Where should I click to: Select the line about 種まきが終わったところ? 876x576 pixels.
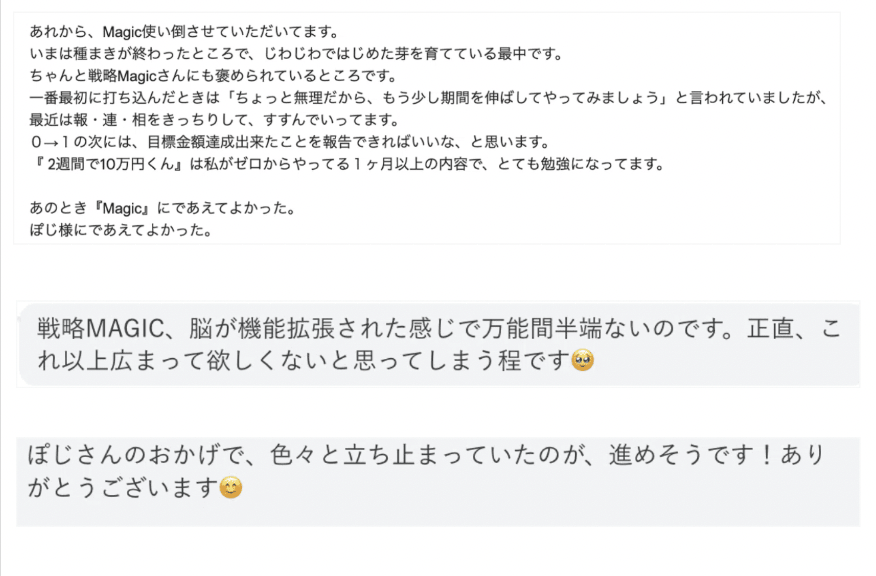[x=297, y=54]
